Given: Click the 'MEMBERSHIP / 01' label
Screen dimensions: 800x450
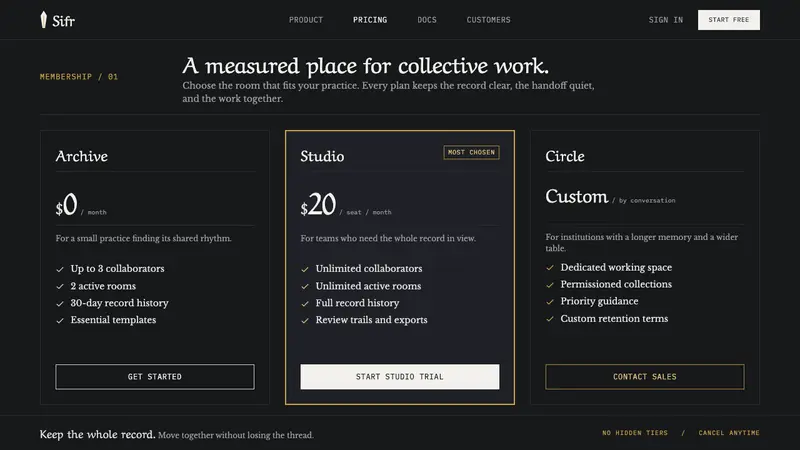Looking at the screenshot, I should point(79,77).
